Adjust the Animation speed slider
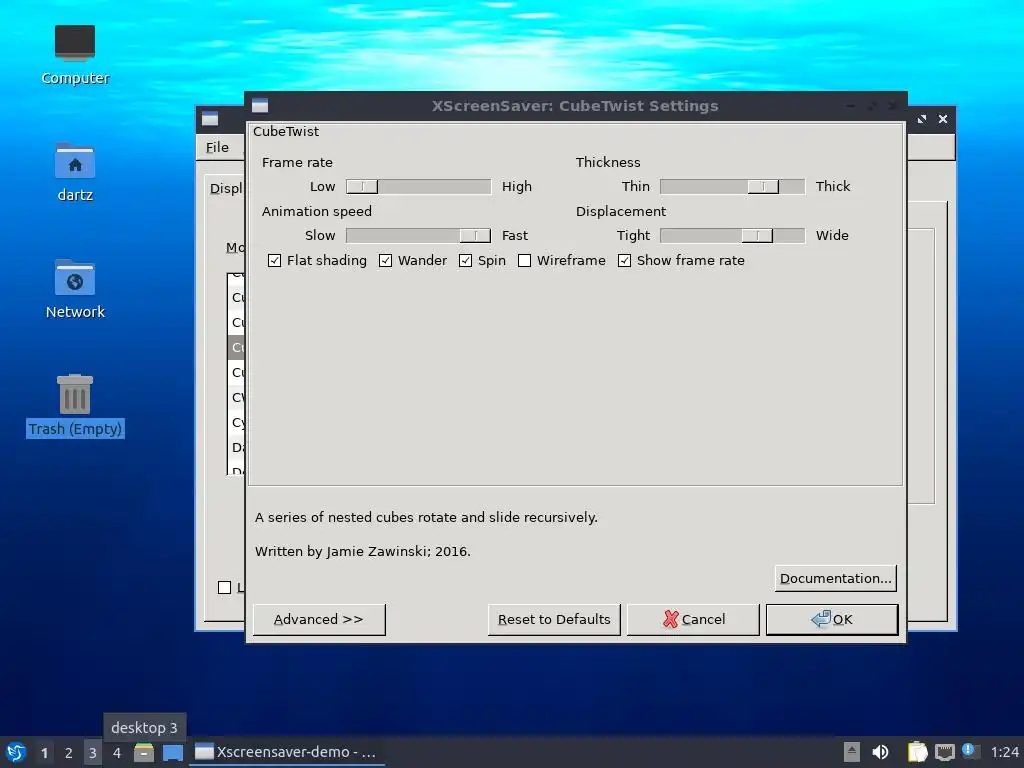The image size is (1024, 768). point(418,236)
